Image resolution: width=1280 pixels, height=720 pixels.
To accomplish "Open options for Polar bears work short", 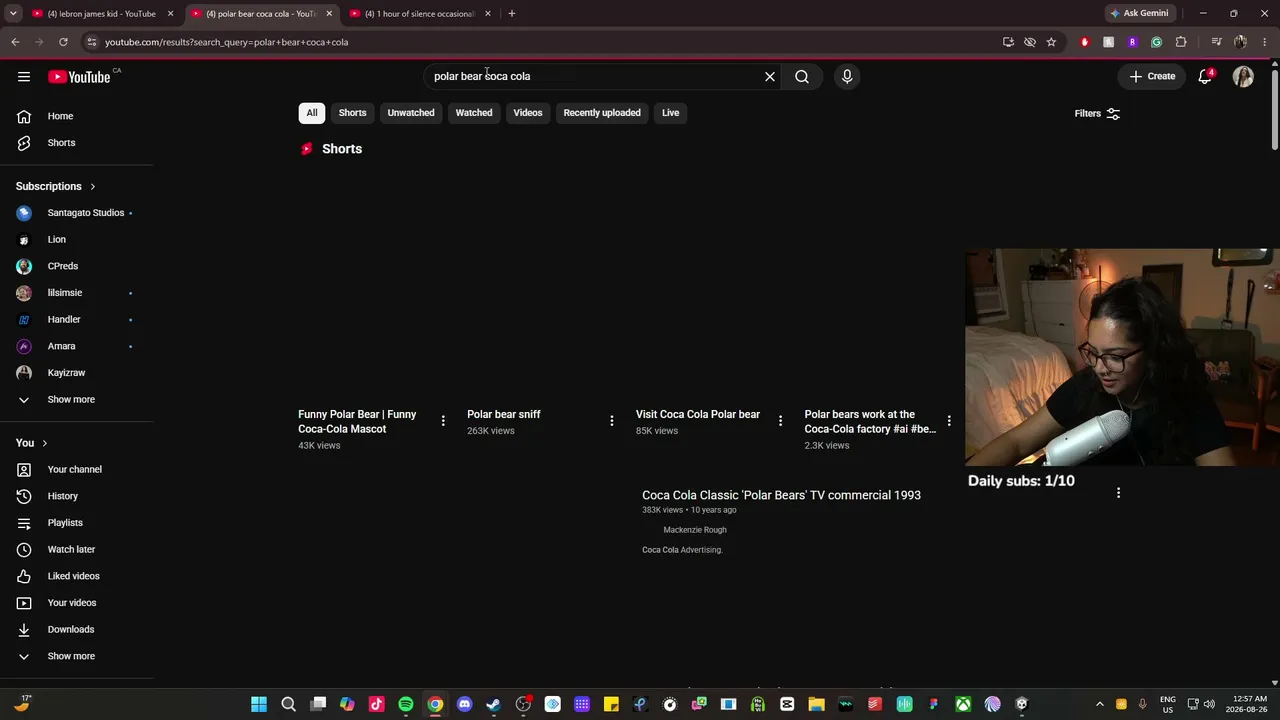I will click(949, 421).
